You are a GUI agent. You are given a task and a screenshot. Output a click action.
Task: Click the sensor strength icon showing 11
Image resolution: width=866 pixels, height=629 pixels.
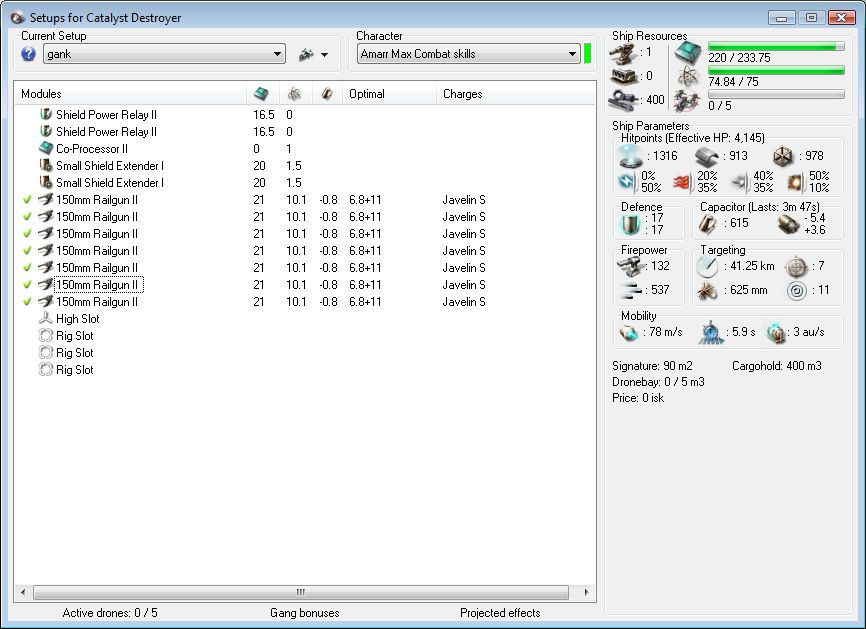797,290
